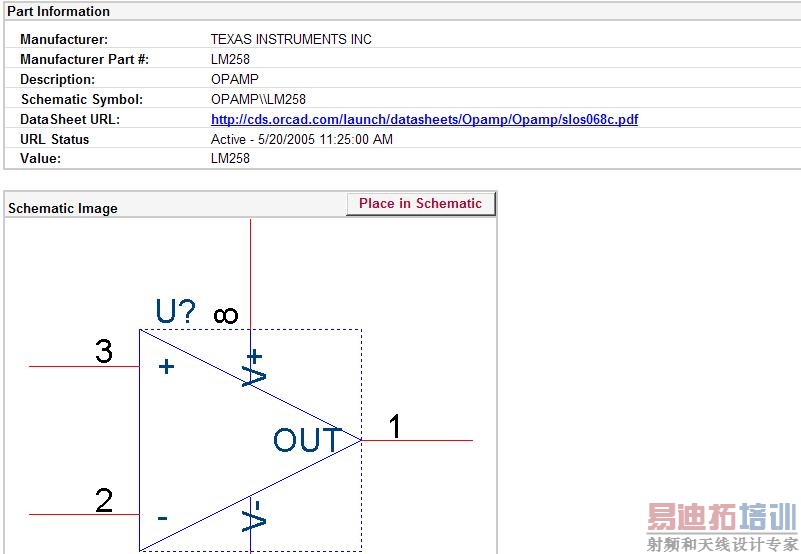Click pin number 2 on the op-amp
This screenshot has height=554, width=801.
pos(104,500)
